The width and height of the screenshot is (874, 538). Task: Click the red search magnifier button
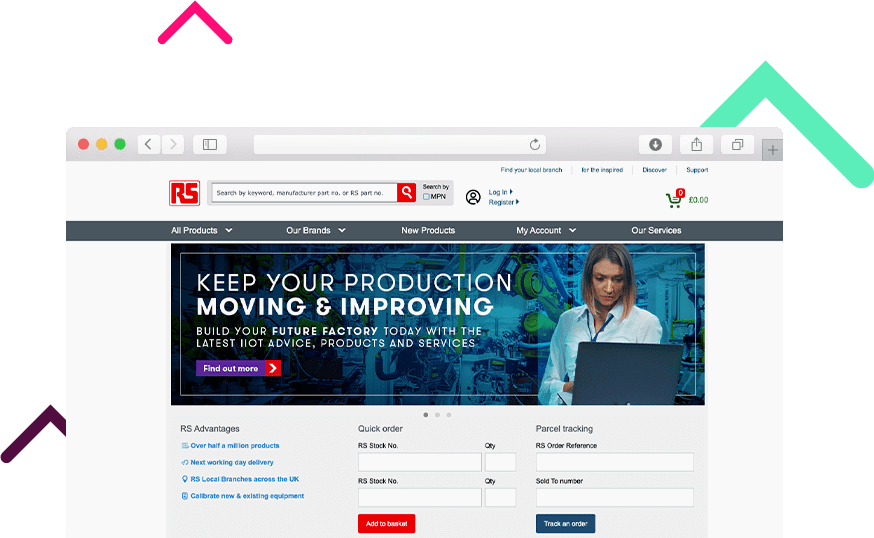pos(407,192)
